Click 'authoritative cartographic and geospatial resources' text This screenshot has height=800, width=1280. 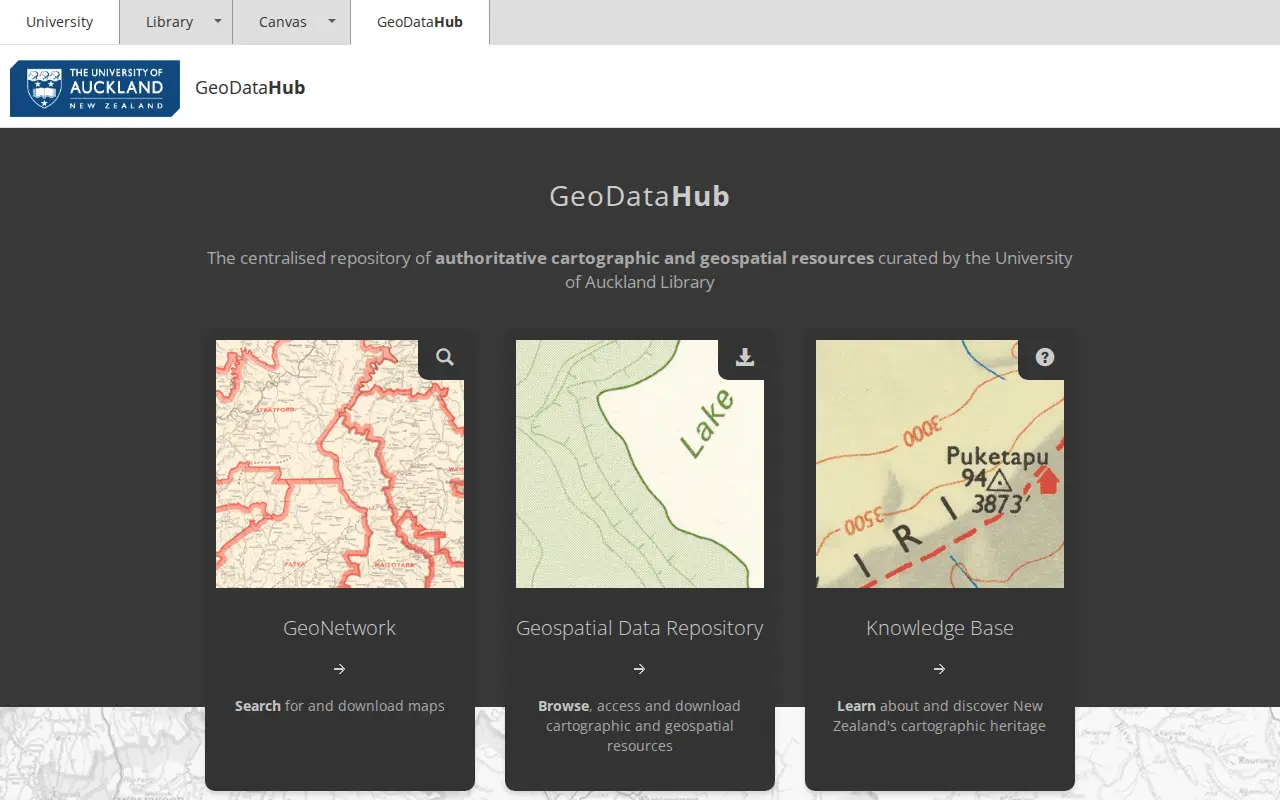655,258
